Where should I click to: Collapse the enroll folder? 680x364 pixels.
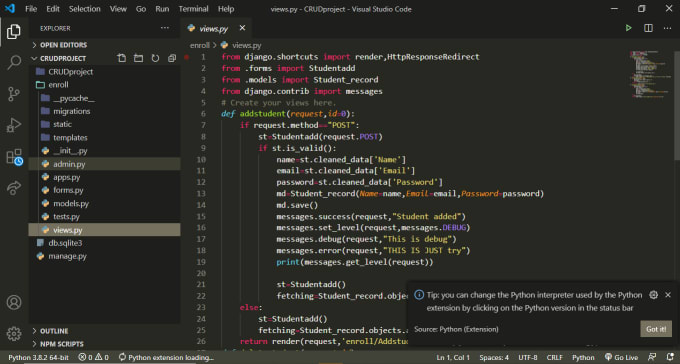coord(105,85)
